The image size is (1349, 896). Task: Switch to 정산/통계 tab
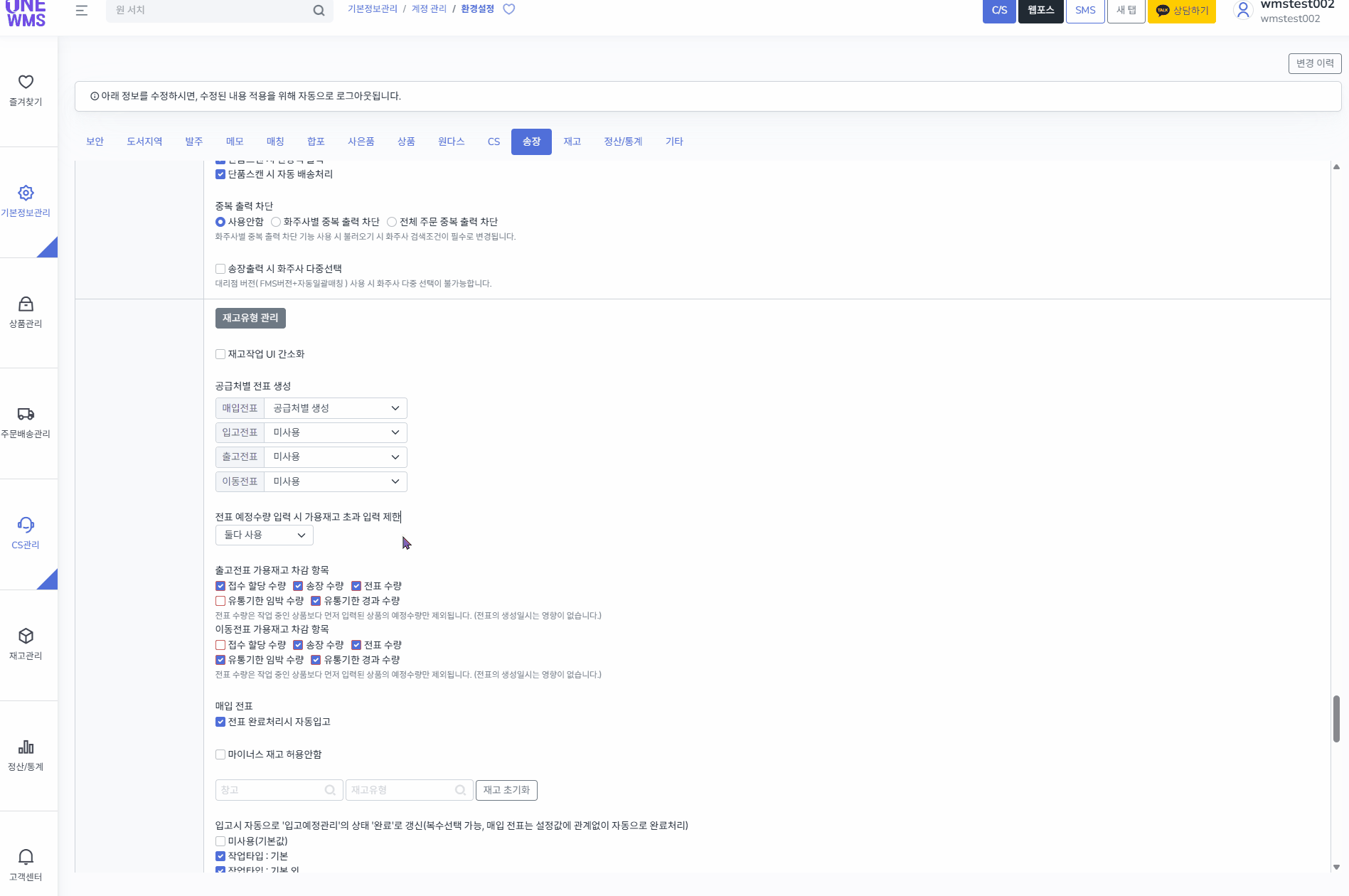(623, 142)
